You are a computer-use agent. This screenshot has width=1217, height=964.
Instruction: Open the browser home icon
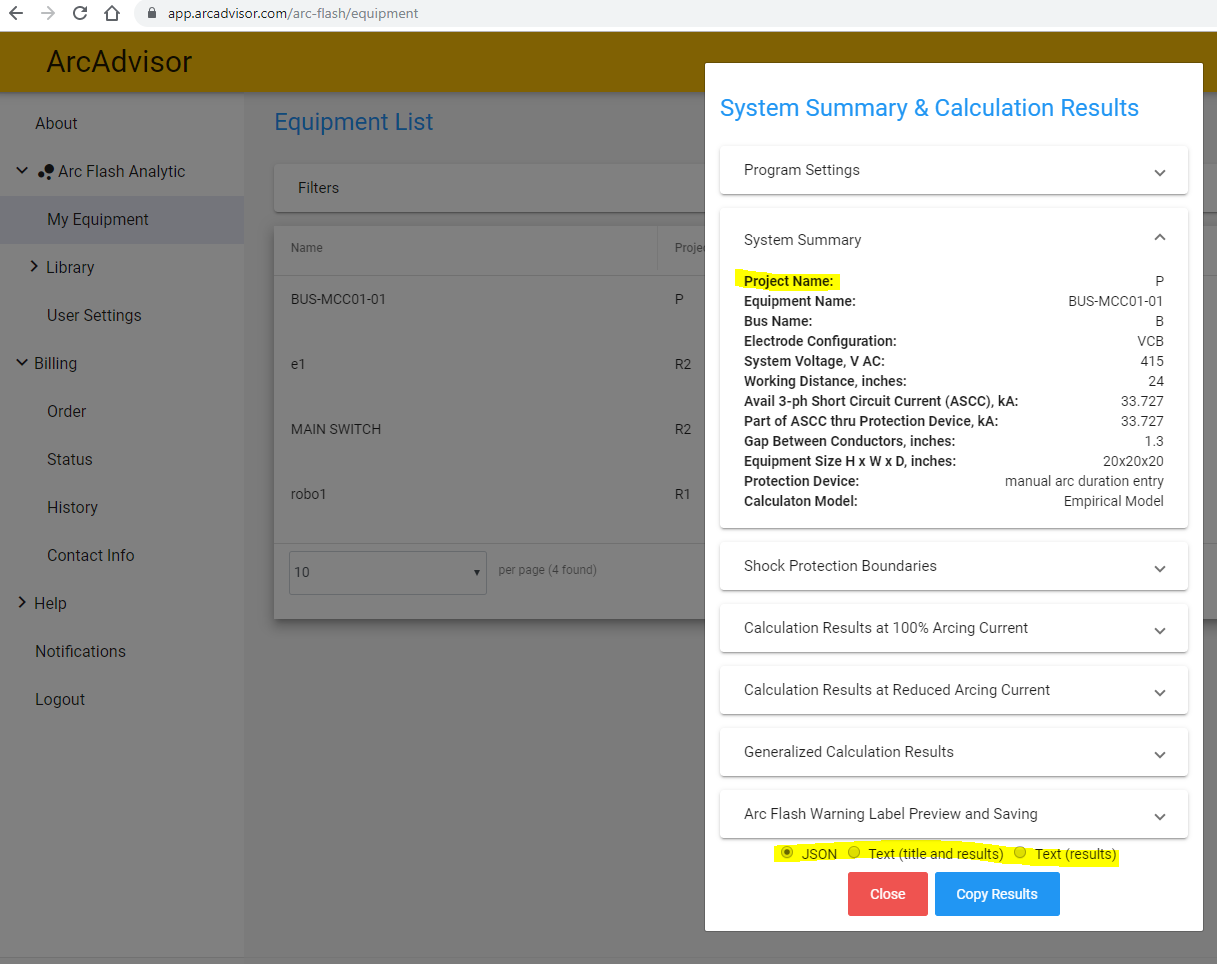(112, 14)
